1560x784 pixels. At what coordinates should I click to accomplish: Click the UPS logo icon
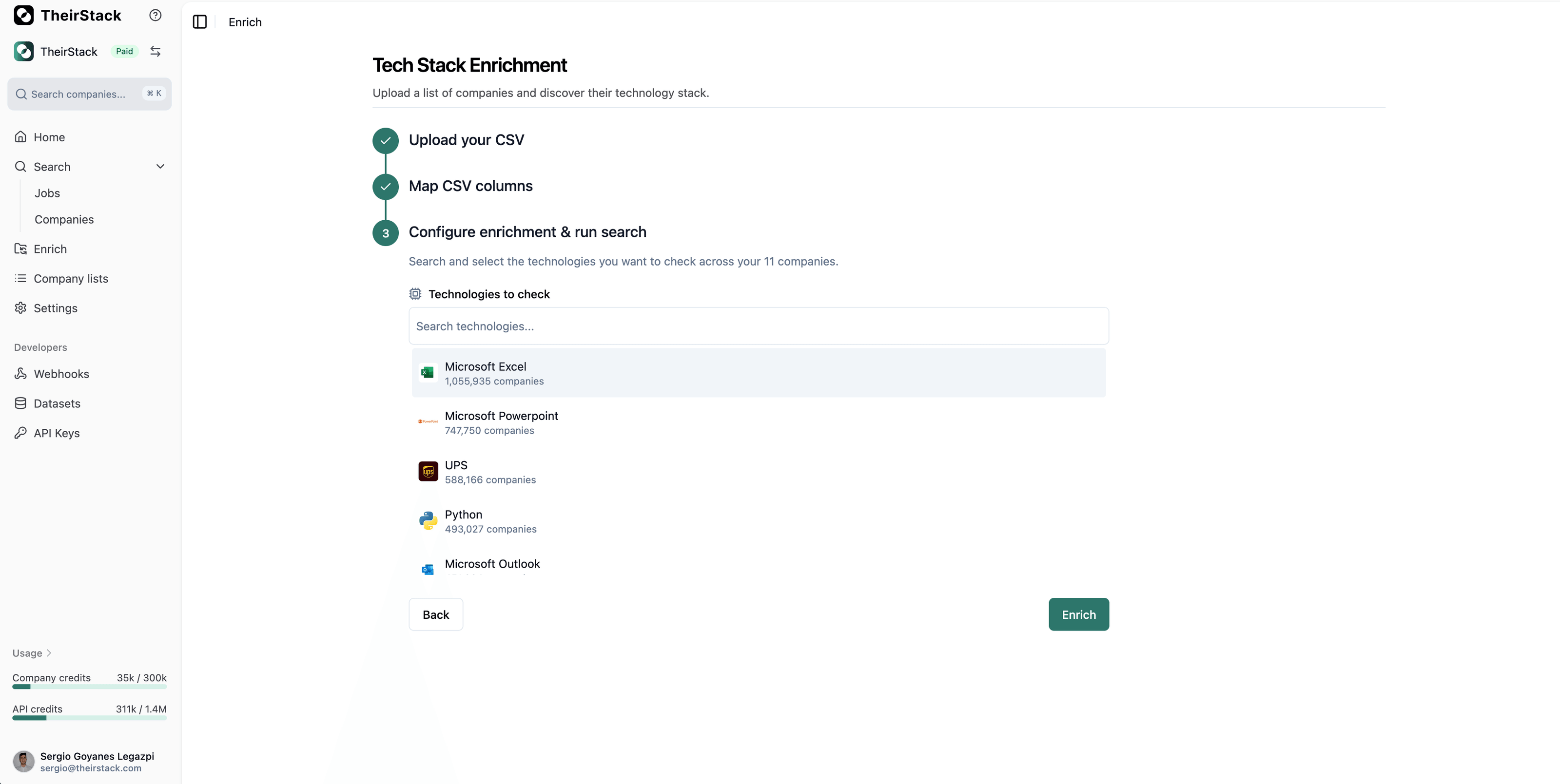[428, 471]
